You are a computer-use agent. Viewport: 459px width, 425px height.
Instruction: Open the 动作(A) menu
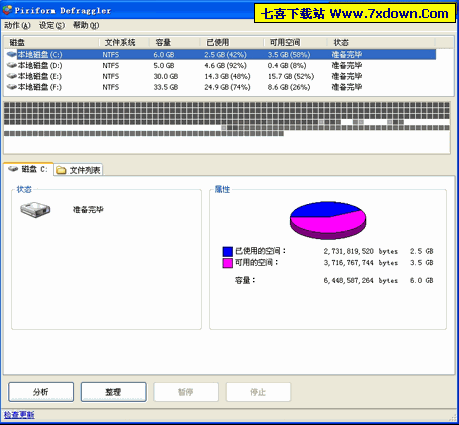(17, 25)
